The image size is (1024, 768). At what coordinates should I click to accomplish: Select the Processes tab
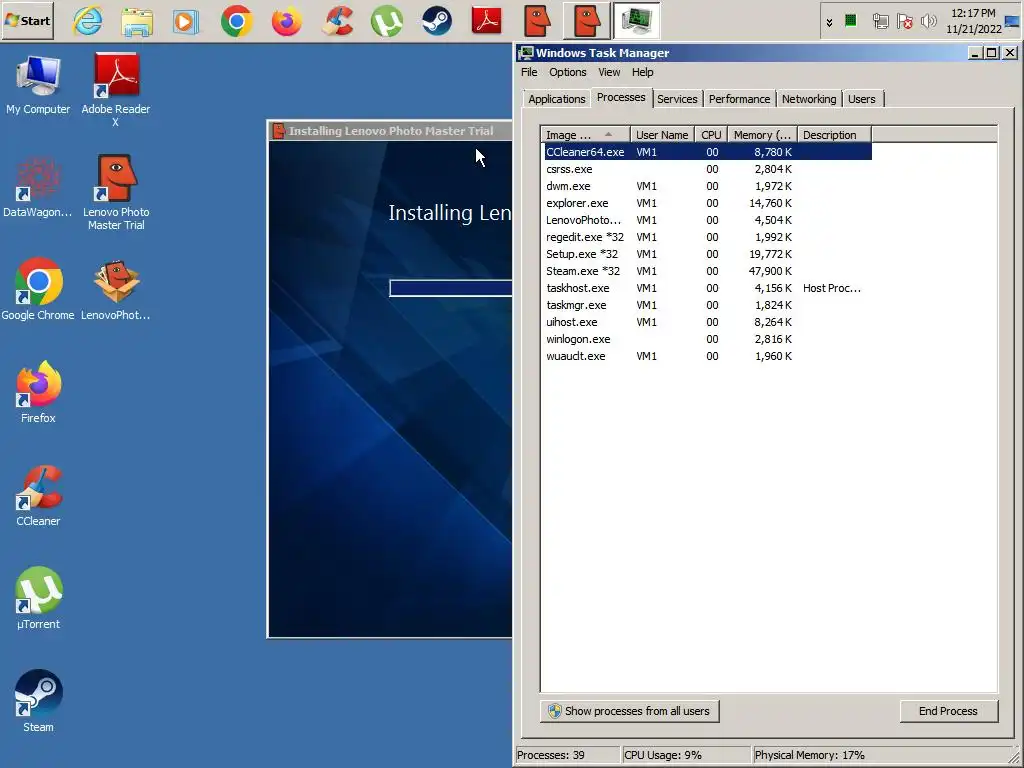pyautogui.click(x=621, y=97)
